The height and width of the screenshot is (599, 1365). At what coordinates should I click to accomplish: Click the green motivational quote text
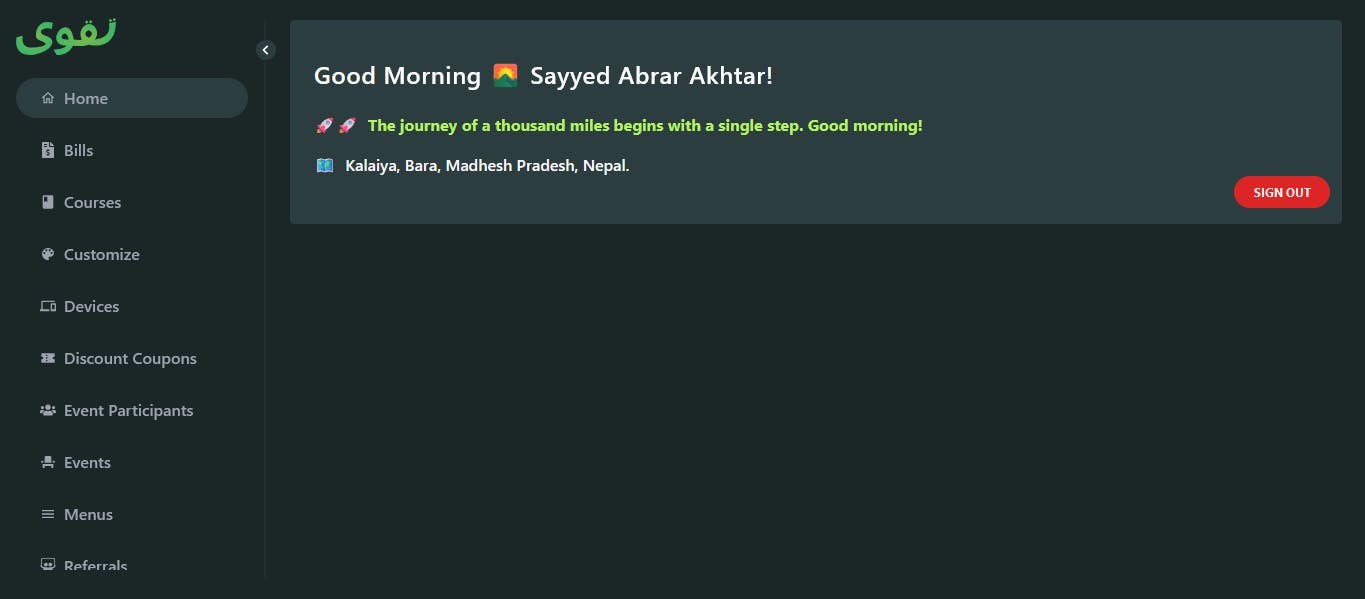[644, 126]
